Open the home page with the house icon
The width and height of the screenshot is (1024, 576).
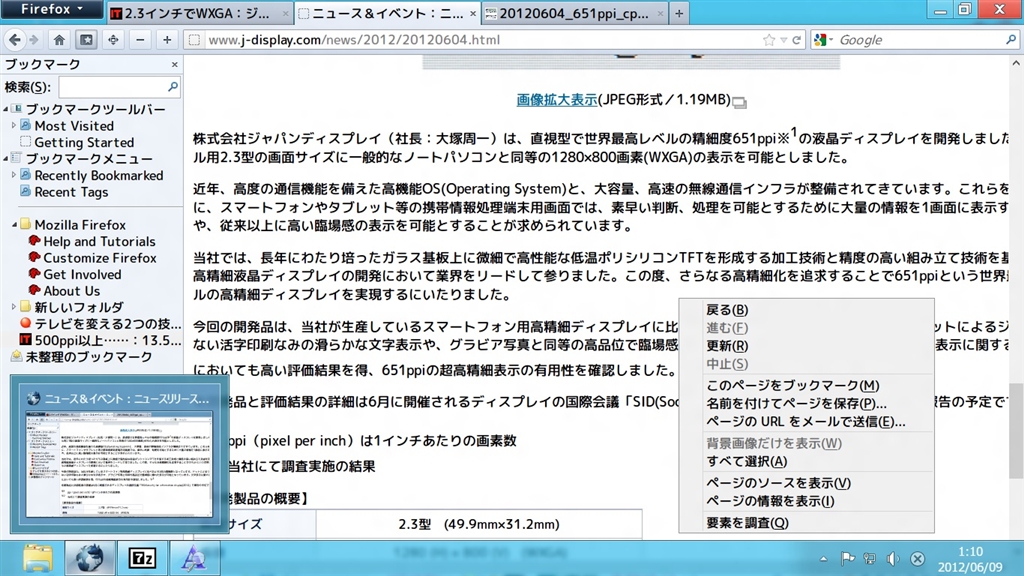(59, 40)
